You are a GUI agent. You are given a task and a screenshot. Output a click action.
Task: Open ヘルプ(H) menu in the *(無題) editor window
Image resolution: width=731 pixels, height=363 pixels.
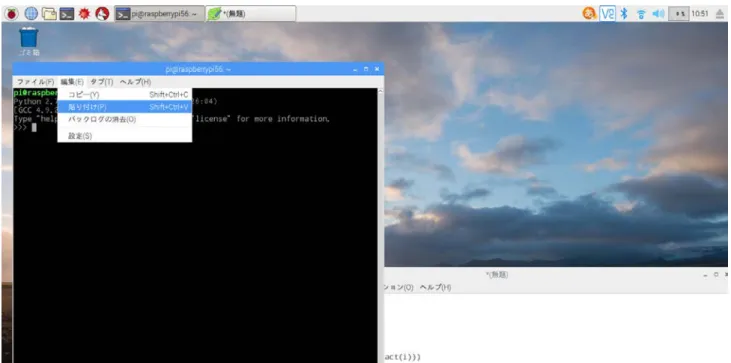tap(435, 288)
